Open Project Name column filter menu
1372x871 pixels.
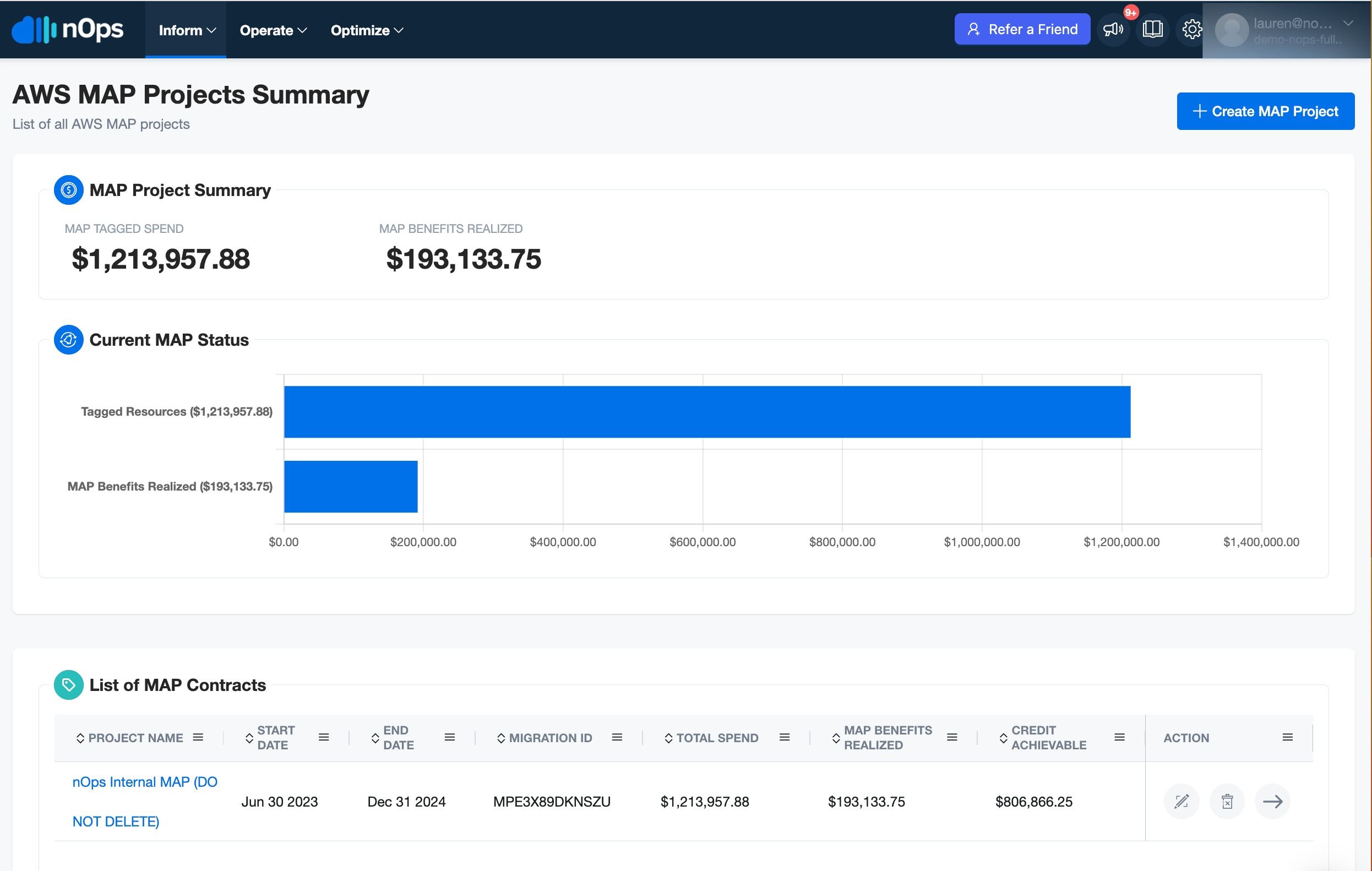[198, 737]
